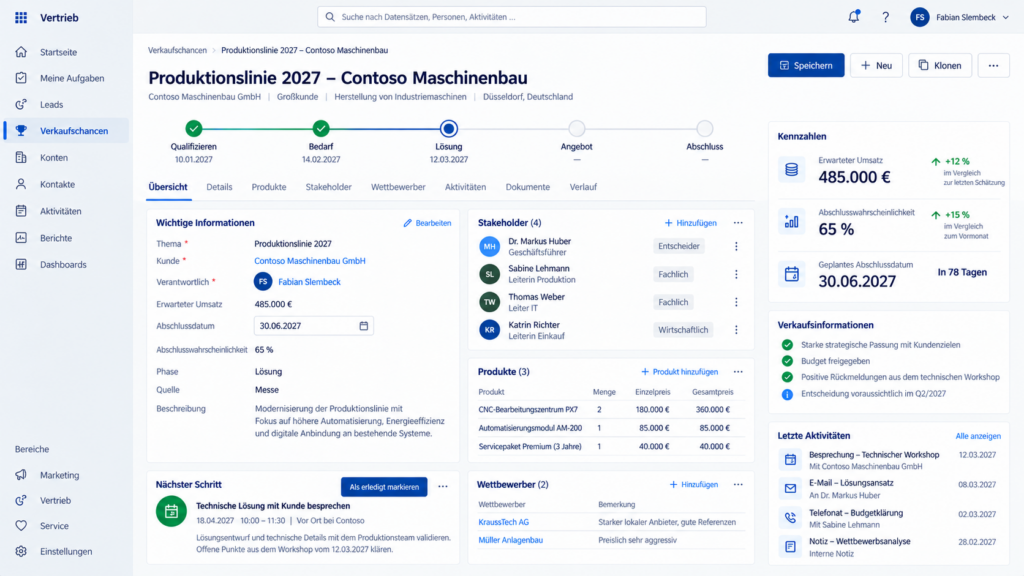The width and height of the screenshot is (1024, 576).
Task: Click the Erwarteter Umsatz coins icon
Action: point(792,170)
